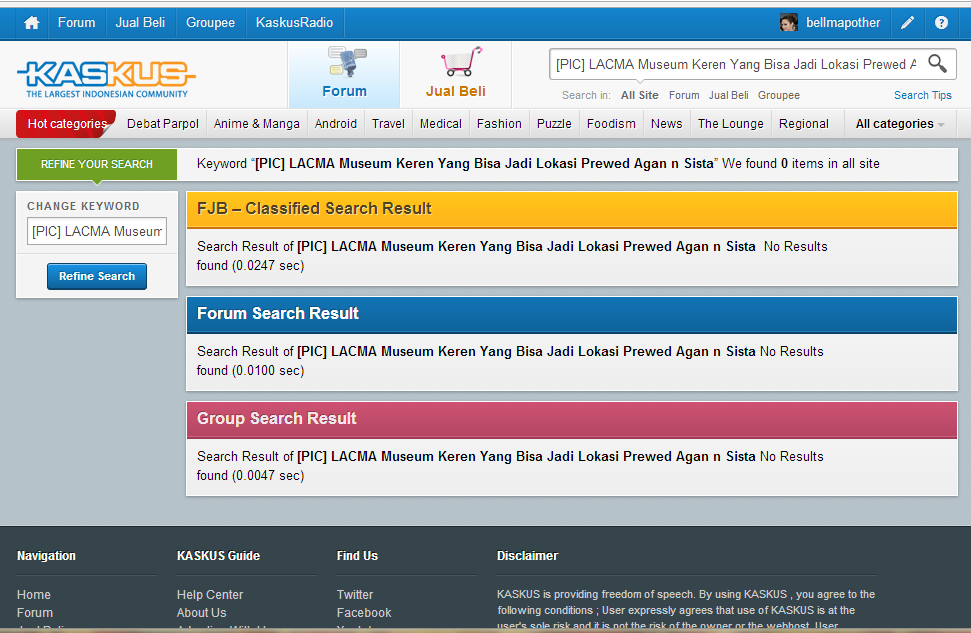Open Medical category

[x=440, y=124]
